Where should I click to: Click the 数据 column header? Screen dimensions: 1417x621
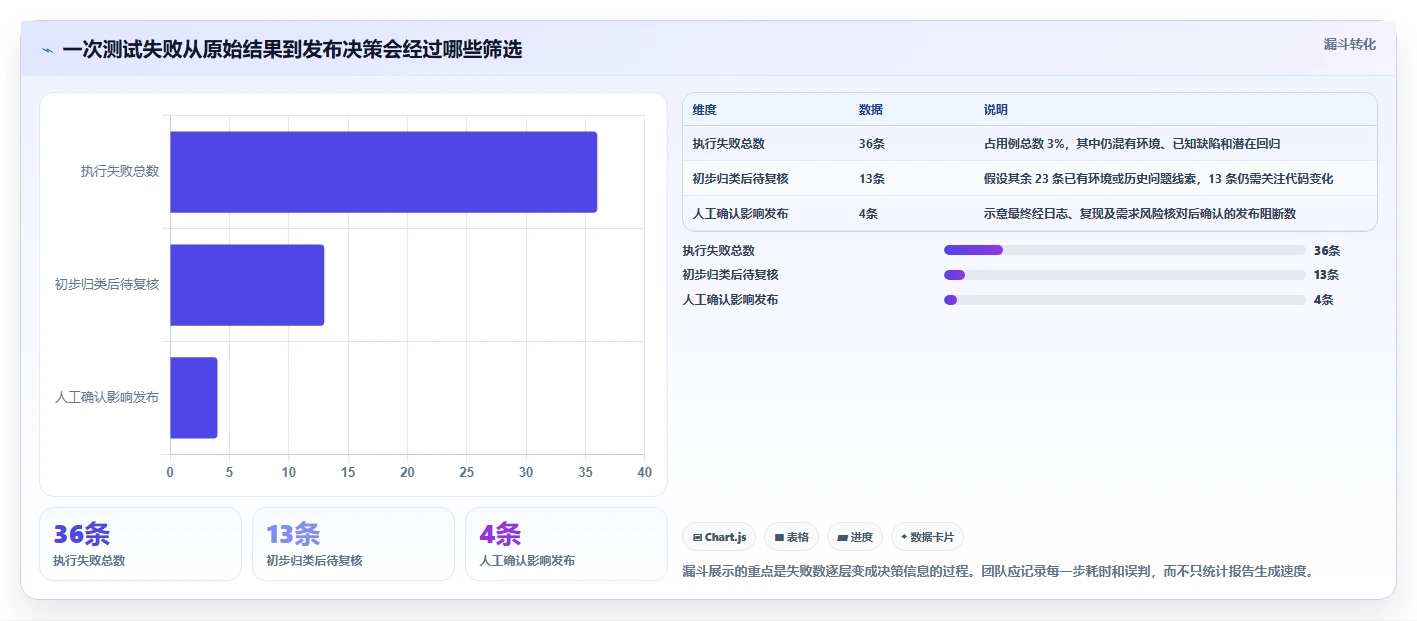[x=871, y=110]
